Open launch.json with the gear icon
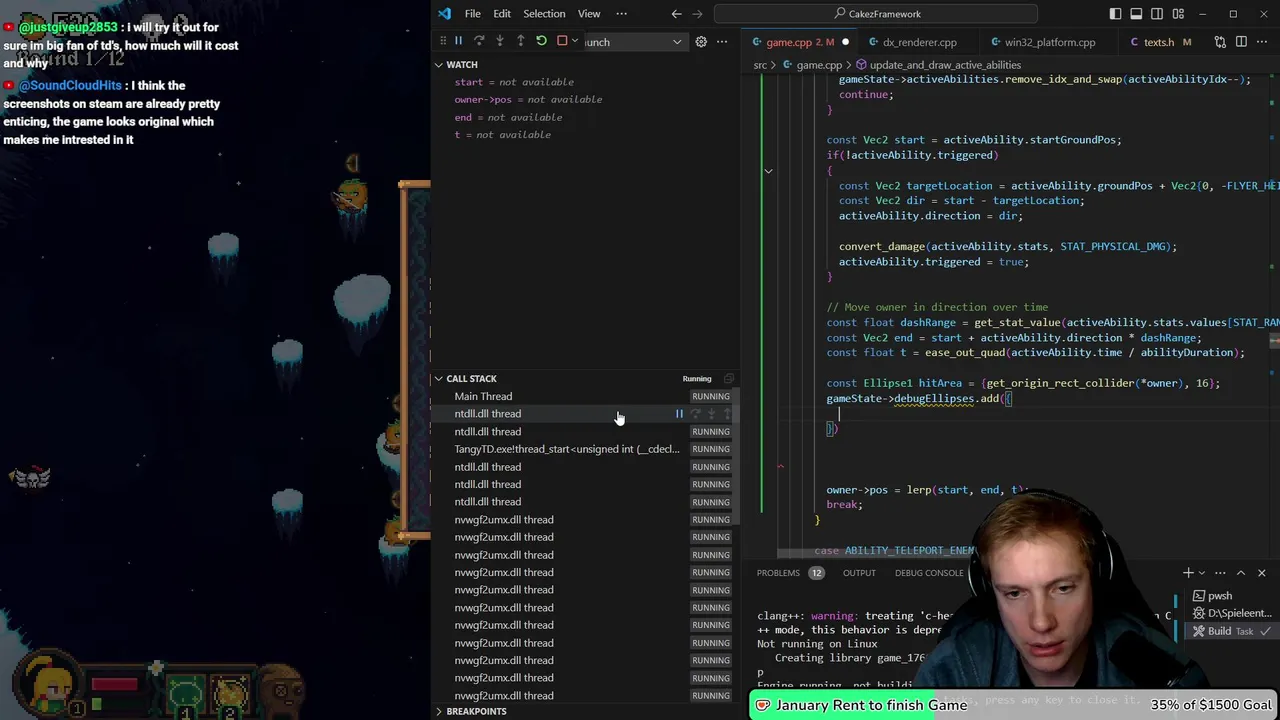The image size is (1280, 720). (701, 42)
